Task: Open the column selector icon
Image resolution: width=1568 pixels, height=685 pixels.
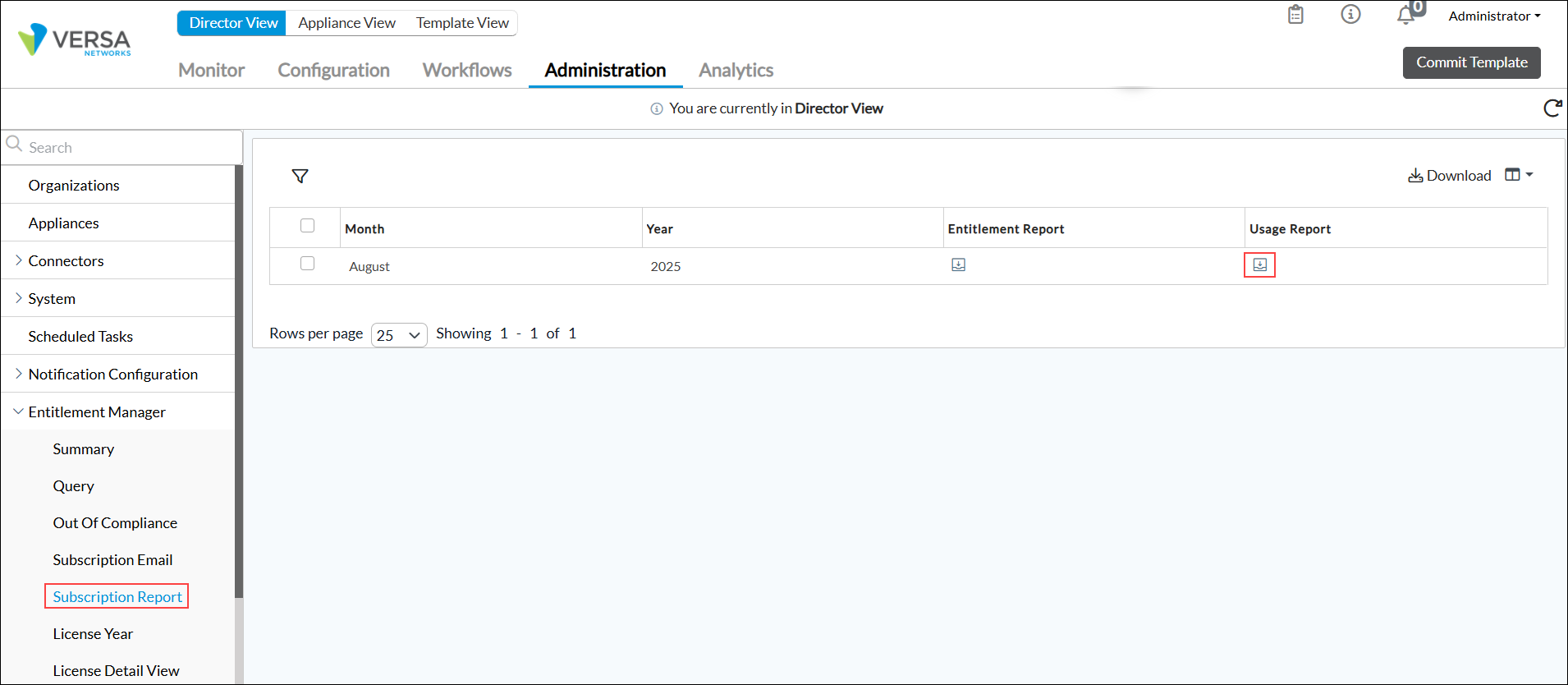Action: click(1518, 175)
